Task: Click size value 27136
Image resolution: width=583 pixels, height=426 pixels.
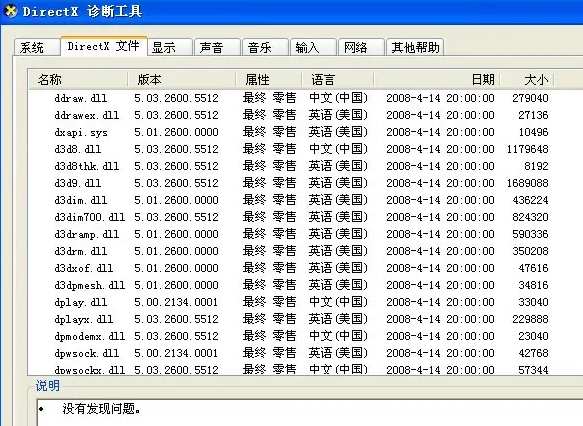Action: (533, 115)
